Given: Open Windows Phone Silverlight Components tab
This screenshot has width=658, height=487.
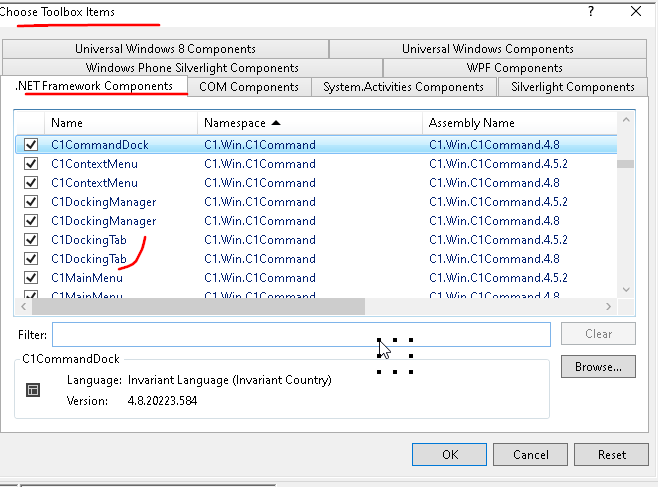Looking at the screenshot, I should pos(192,68).
